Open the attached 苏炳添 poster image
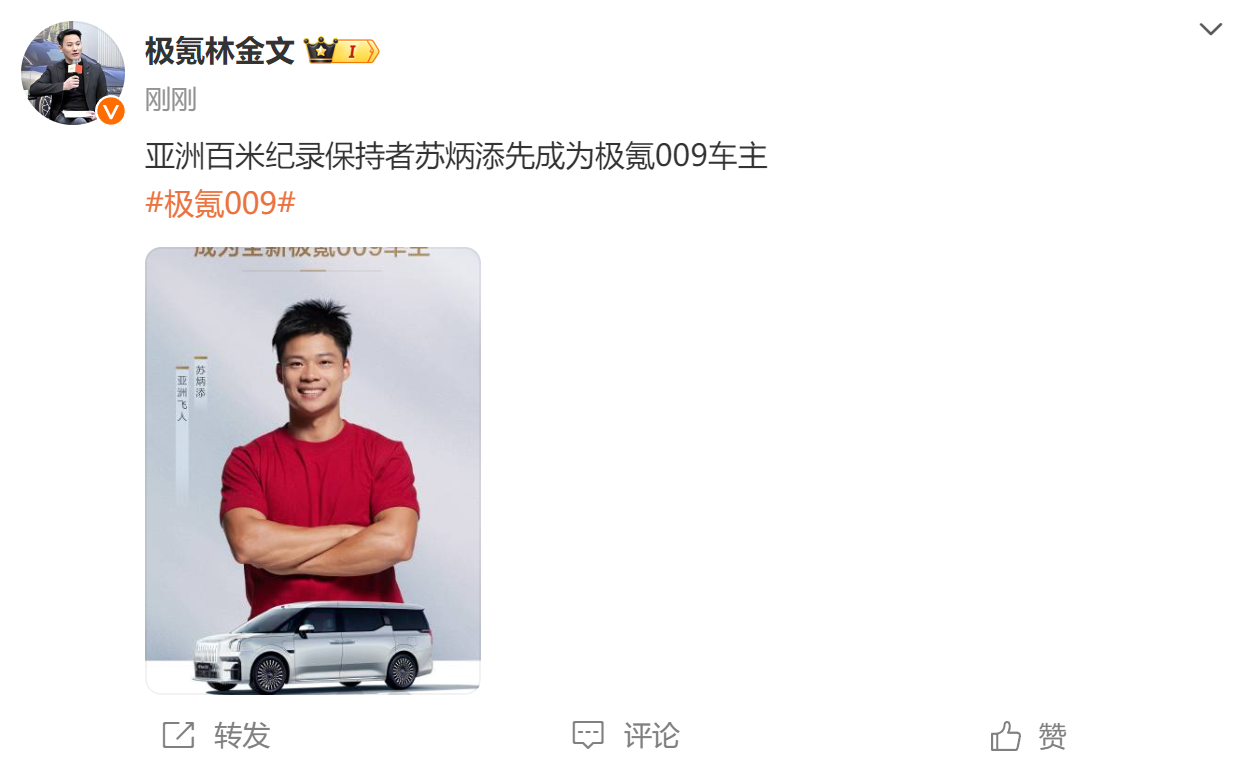 (x=313, y=470)
